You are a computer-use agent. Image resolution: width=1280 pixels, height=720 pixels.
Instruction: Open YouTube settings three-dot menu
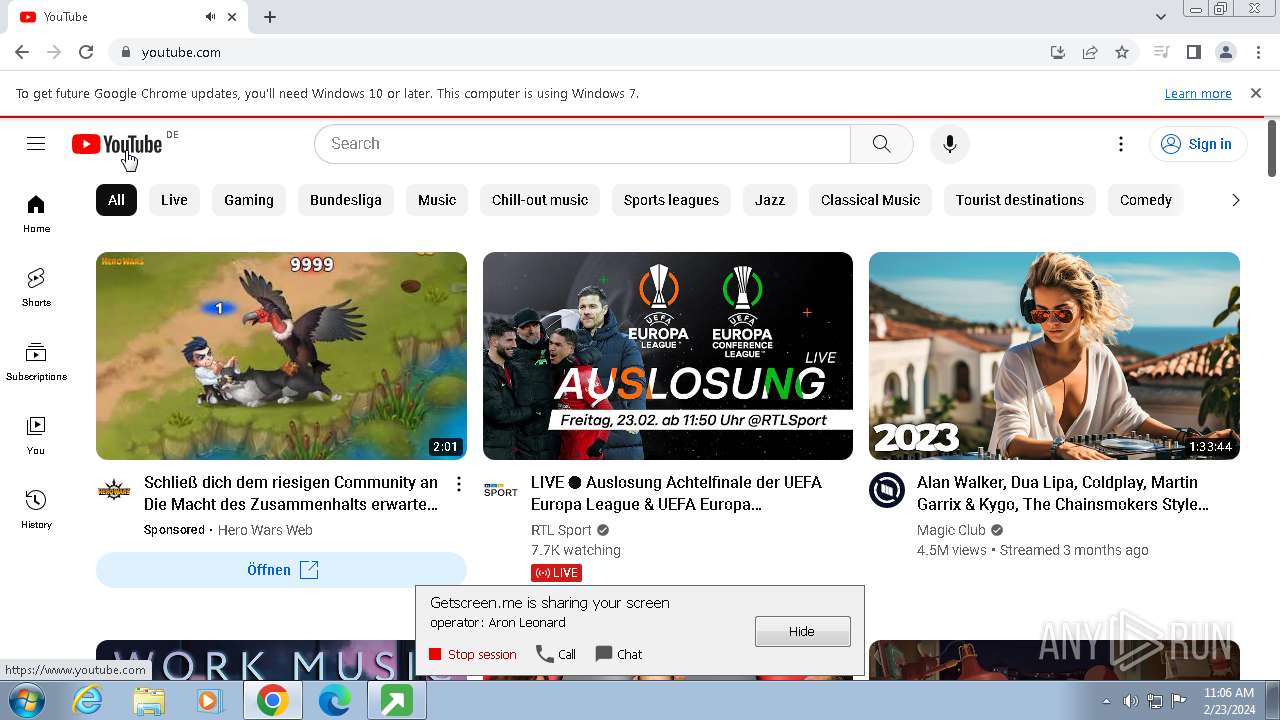point(1121,144)
